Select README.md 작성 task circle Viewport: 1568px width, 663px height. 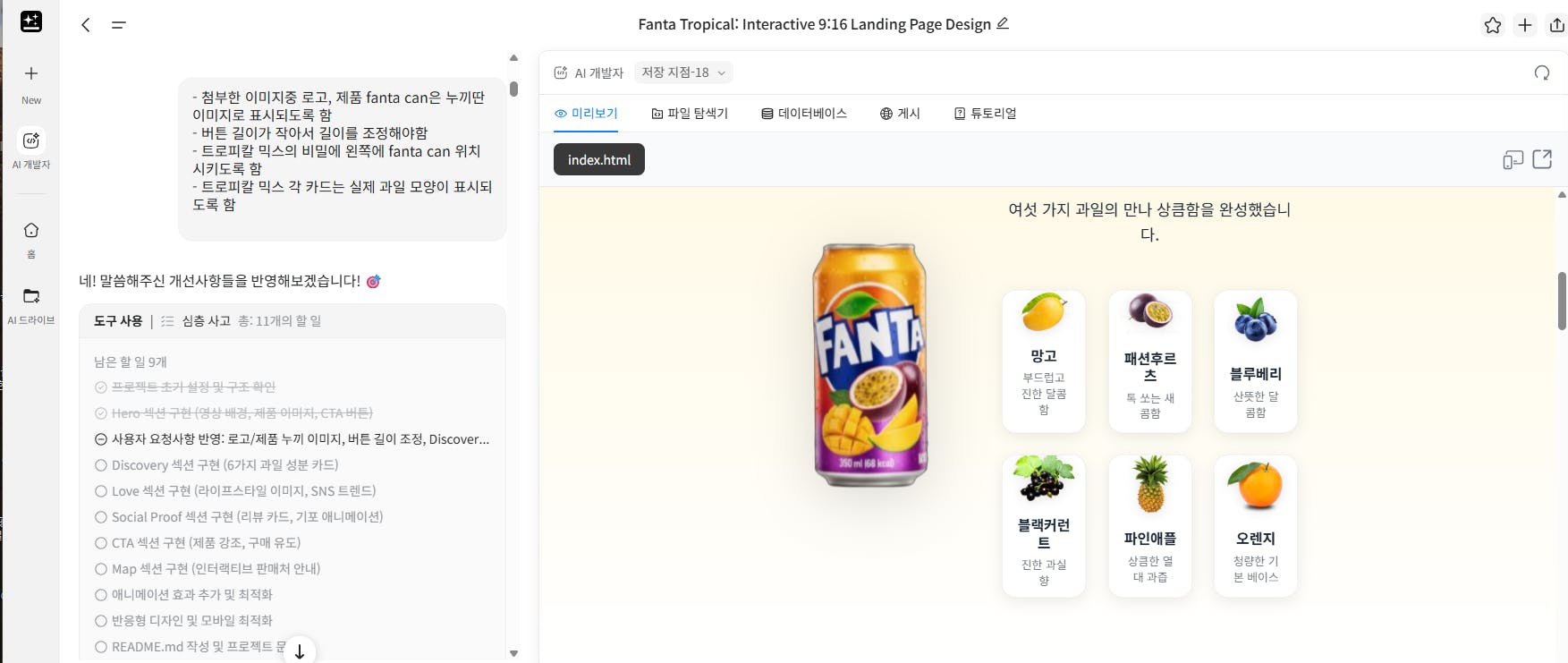[x=101, y=647]
